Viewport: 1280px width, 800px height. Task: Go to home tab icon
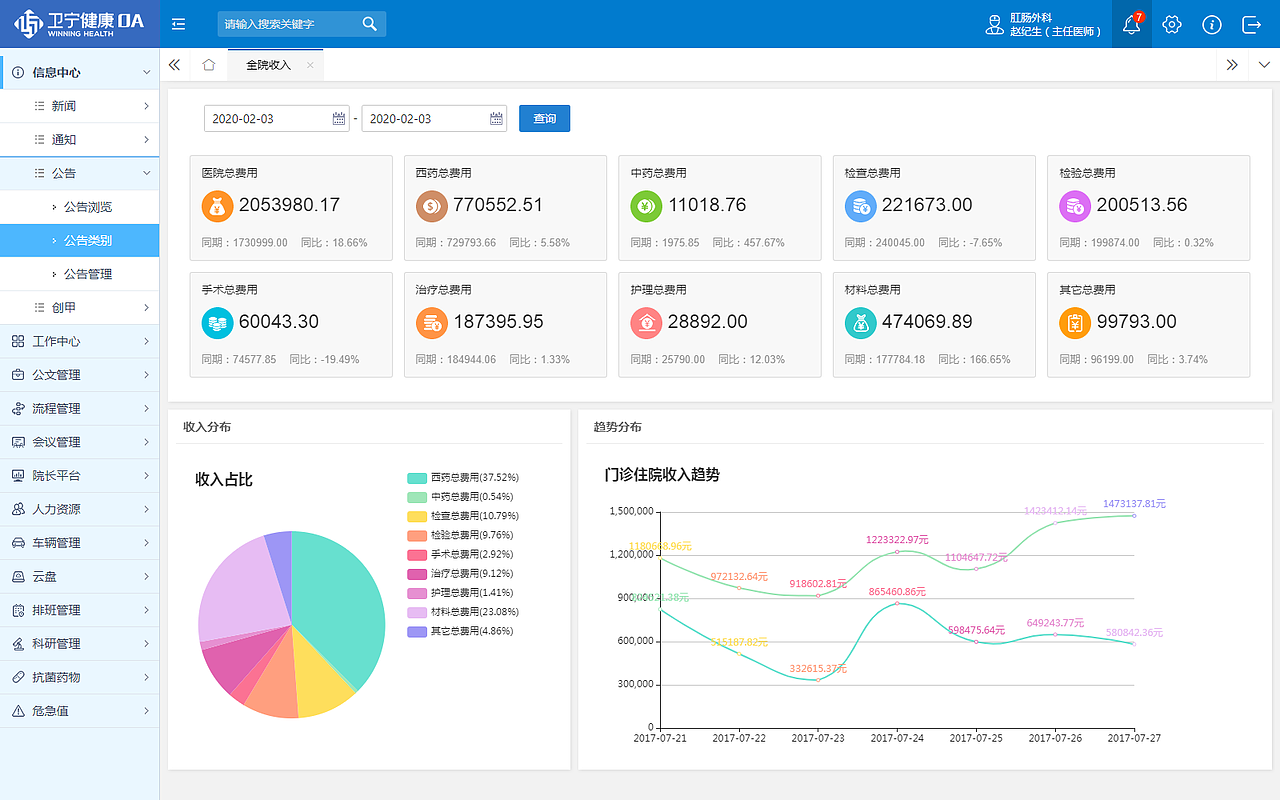[x=208, y=65]
